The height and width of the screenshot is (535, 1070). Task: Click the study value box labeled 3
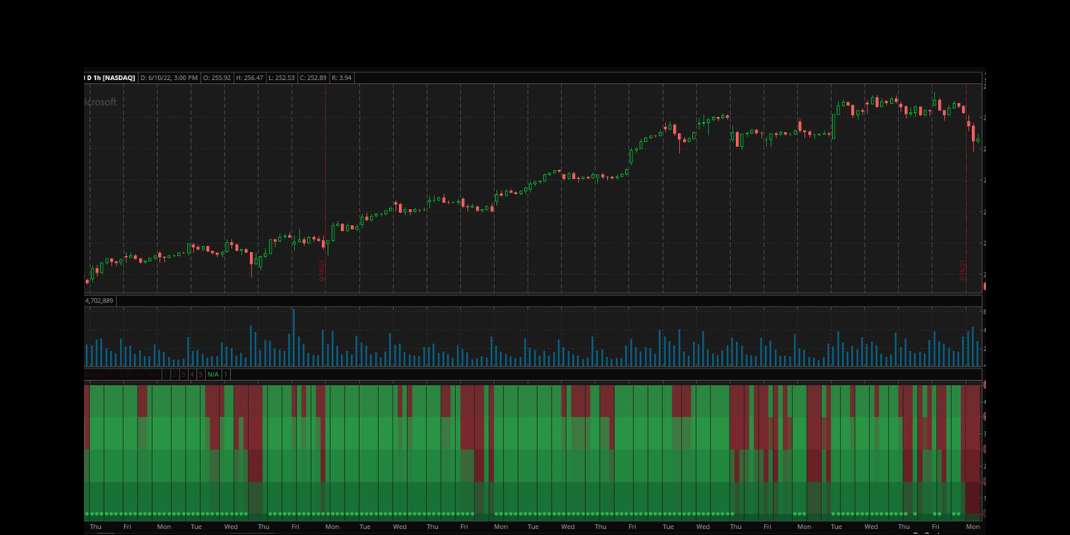point(183,374)
